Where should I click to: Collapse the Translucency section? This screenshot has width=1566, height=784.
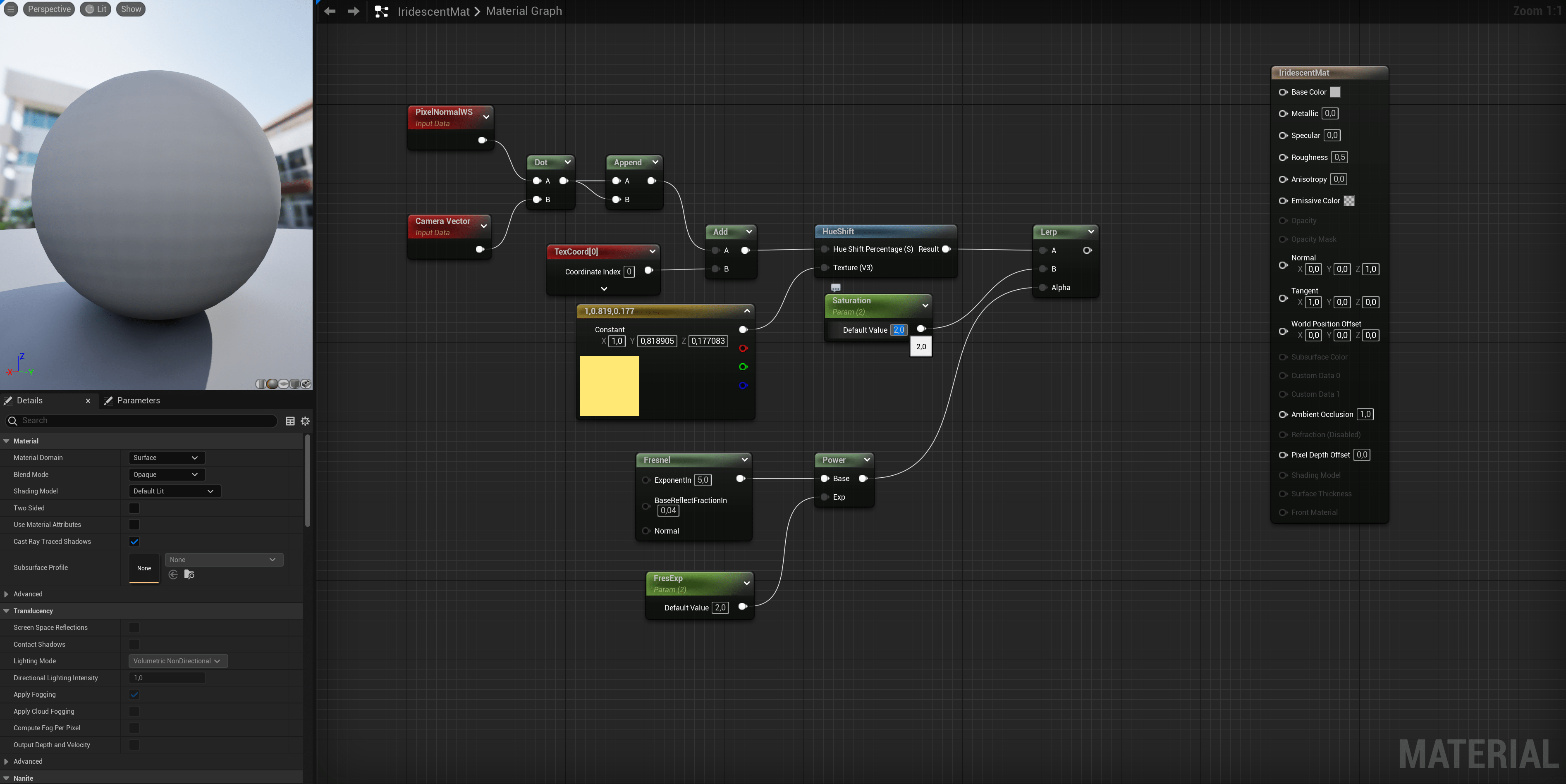pos(7,611)
